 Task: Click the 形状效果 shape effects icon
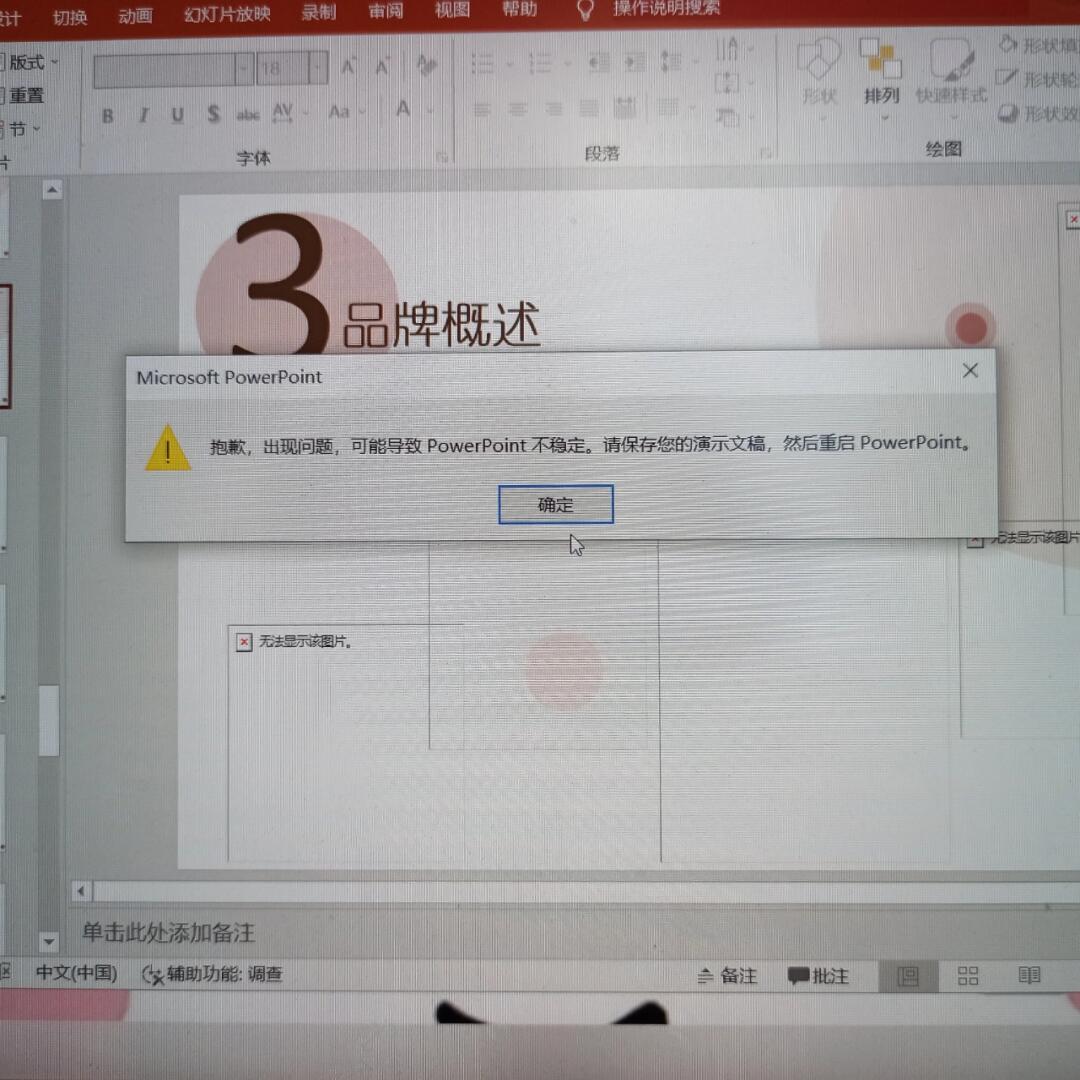(1008, 113)
